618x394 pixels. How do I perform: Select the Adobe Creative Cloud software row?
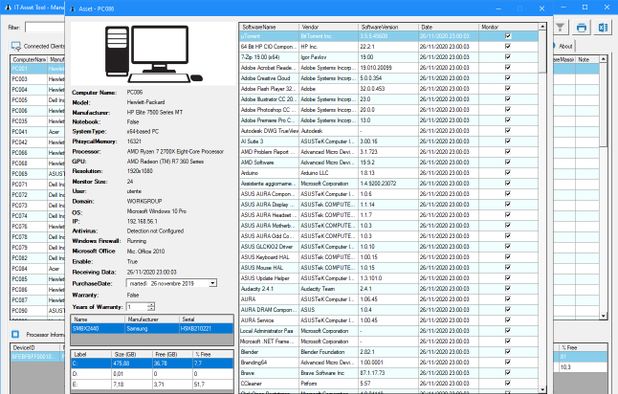(389, 78)
